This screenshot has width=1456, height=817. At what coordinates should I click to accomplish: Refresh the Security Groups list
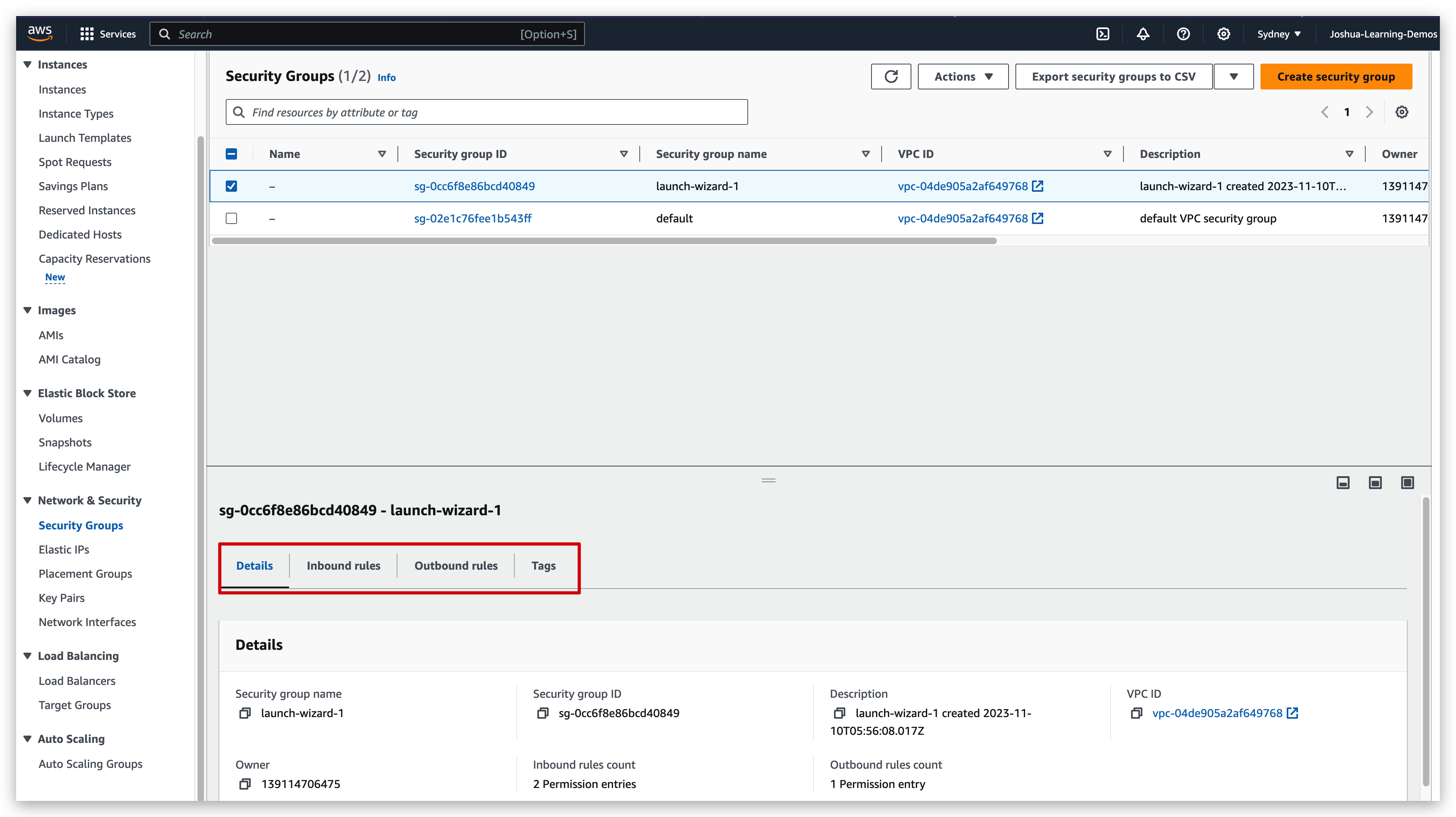point(891,76)
